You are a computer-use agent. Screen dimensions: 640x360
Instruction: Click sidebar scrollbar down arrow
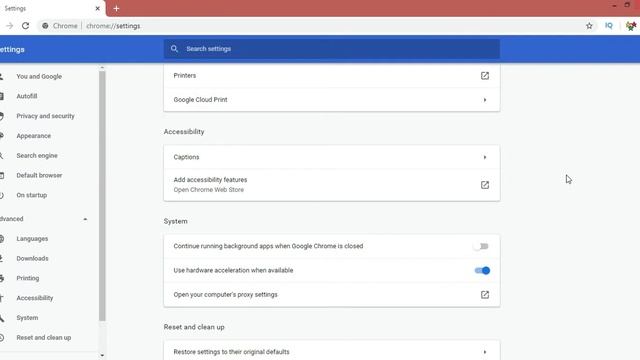coord(102,356)
